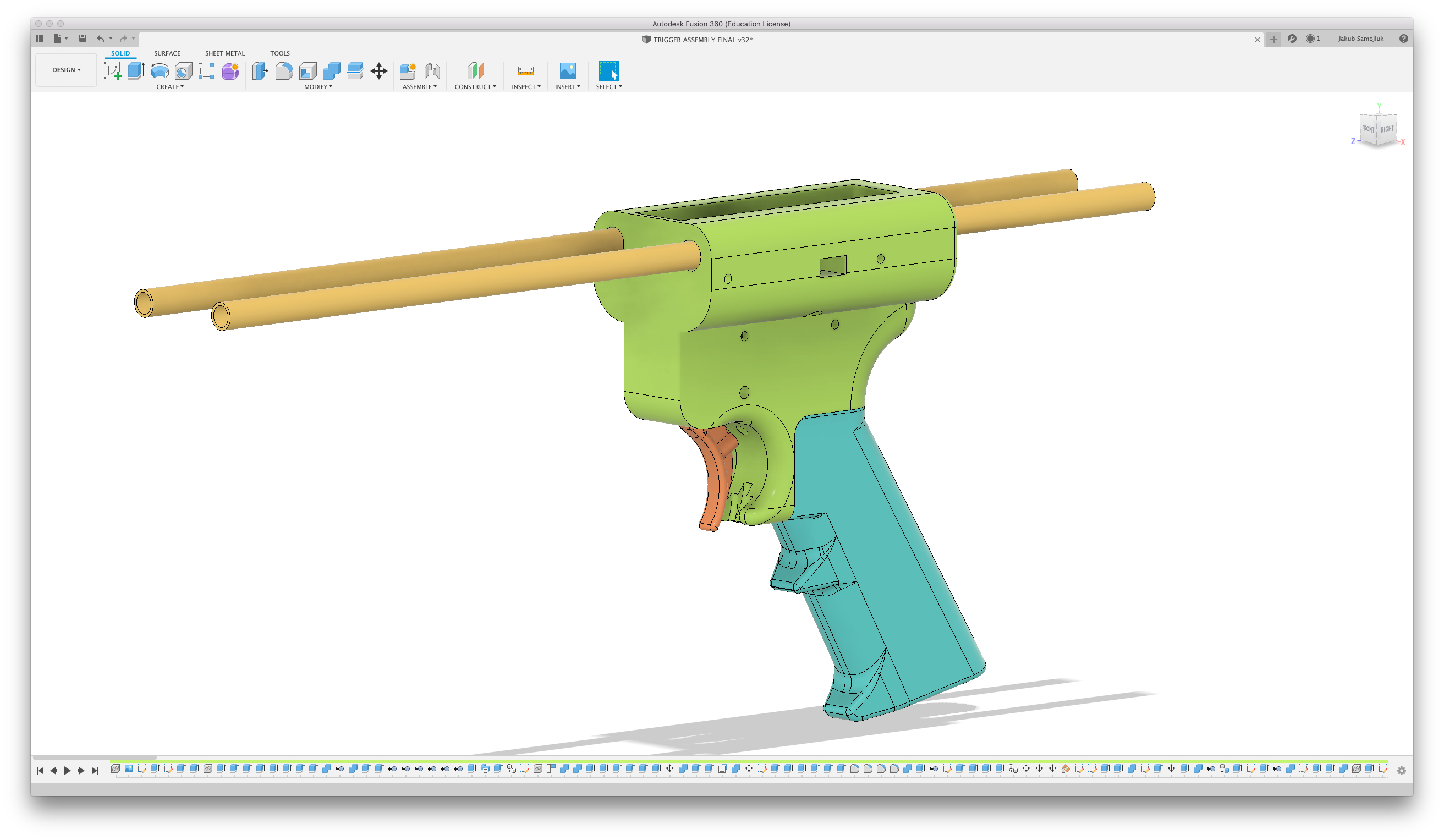The height and width of the screenshot is (840, 1444).
Task: Expand the MODIFY dropdown menu
Action: 318,87
